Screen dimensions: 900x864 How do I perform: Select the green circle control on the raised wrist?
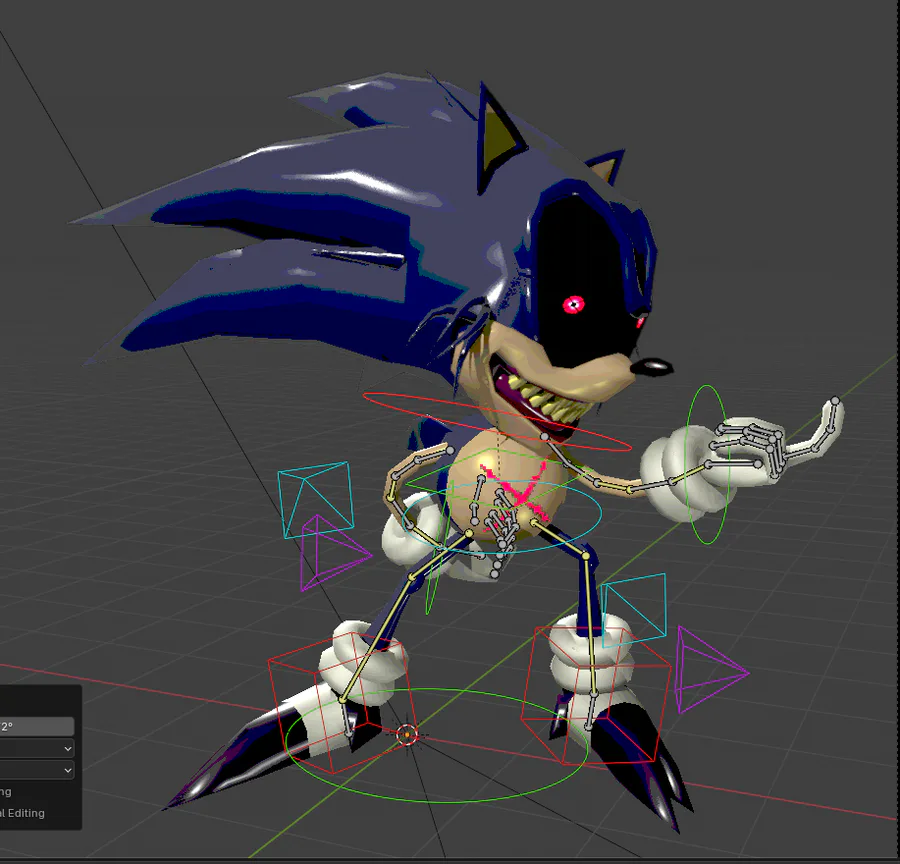pyautogui.click(x=707, y=464)
